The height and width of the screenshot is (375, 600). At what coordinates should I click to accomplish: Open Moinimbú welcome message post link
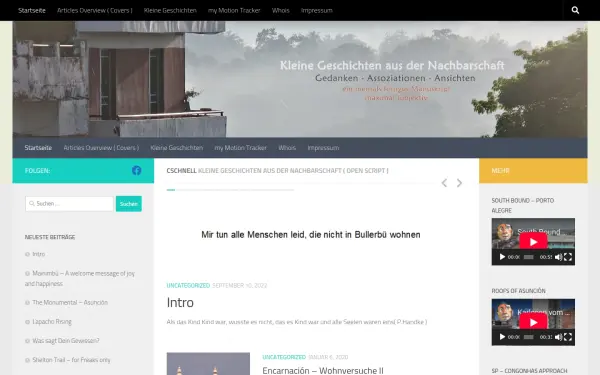click(80, 278)
